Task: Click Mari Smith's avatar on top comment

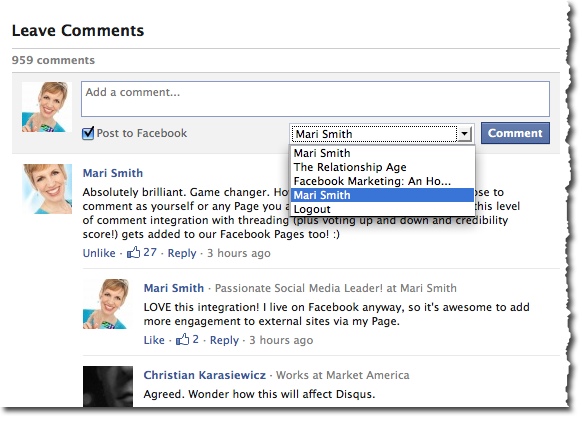Action: coord(47,189)
